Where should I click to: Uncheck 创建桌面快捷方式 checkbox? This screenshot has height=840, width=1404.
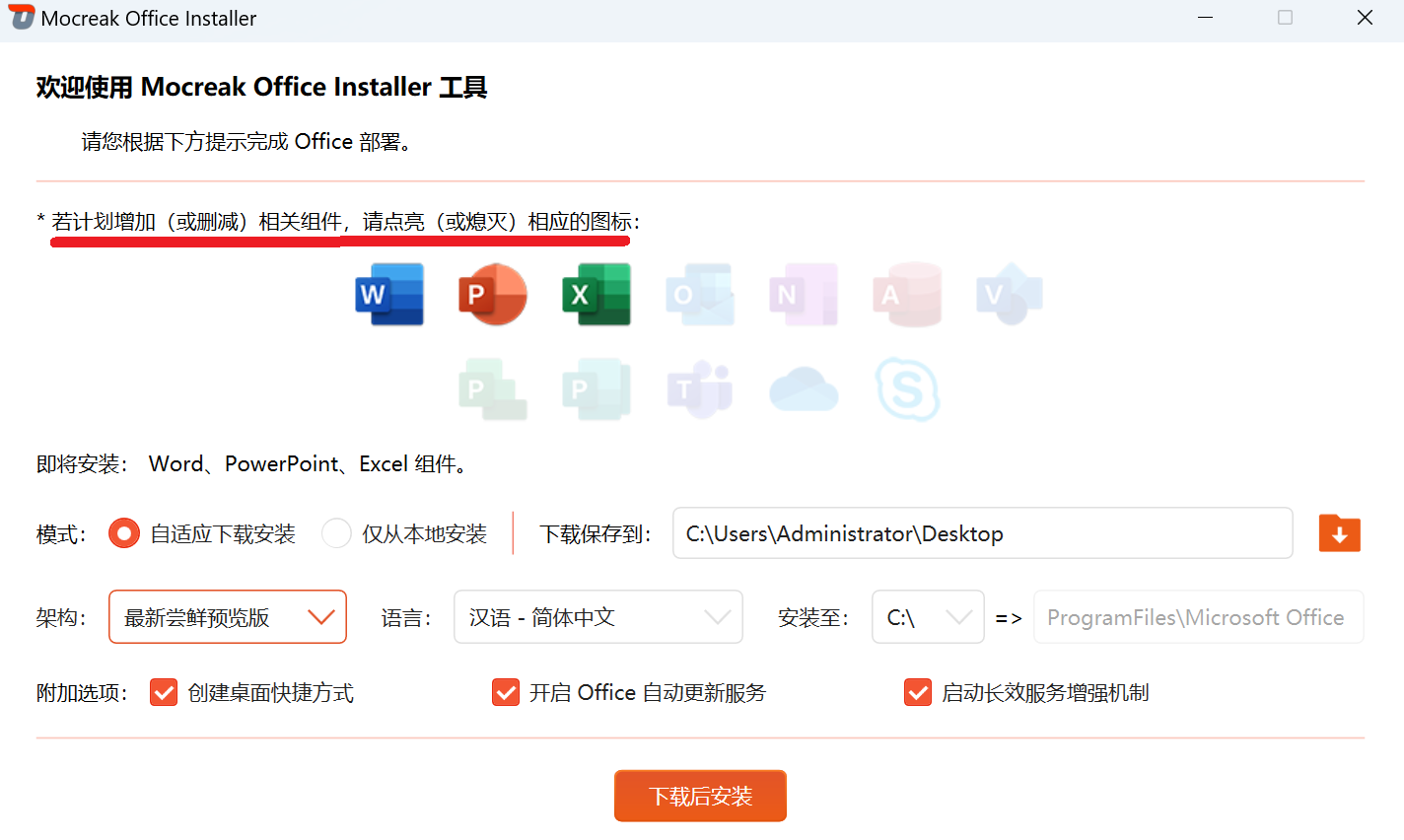164,693
